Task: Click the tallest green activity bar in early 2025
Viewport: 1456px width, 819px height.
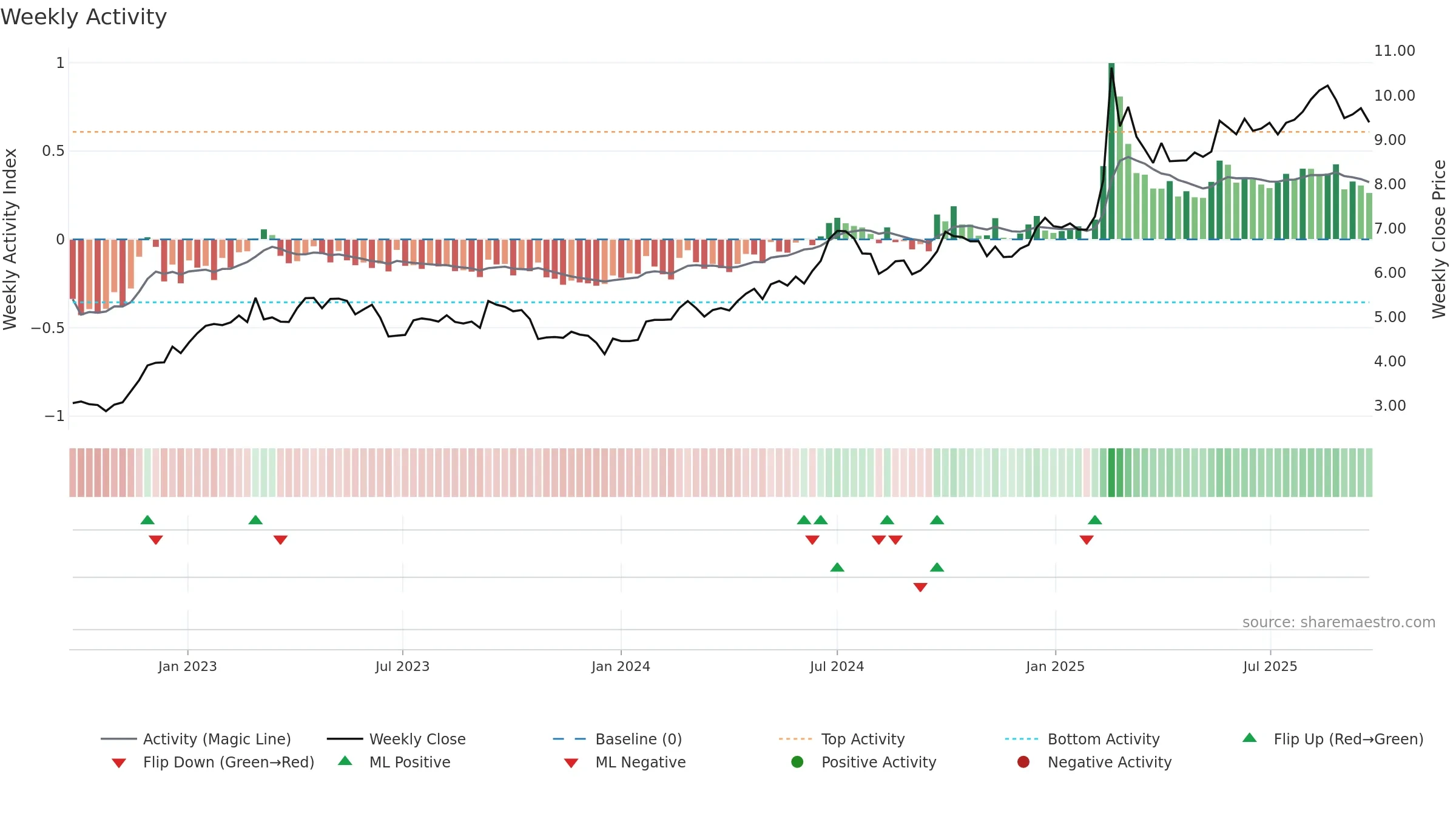Action: pyautogui.click(x=1111, y=151)
